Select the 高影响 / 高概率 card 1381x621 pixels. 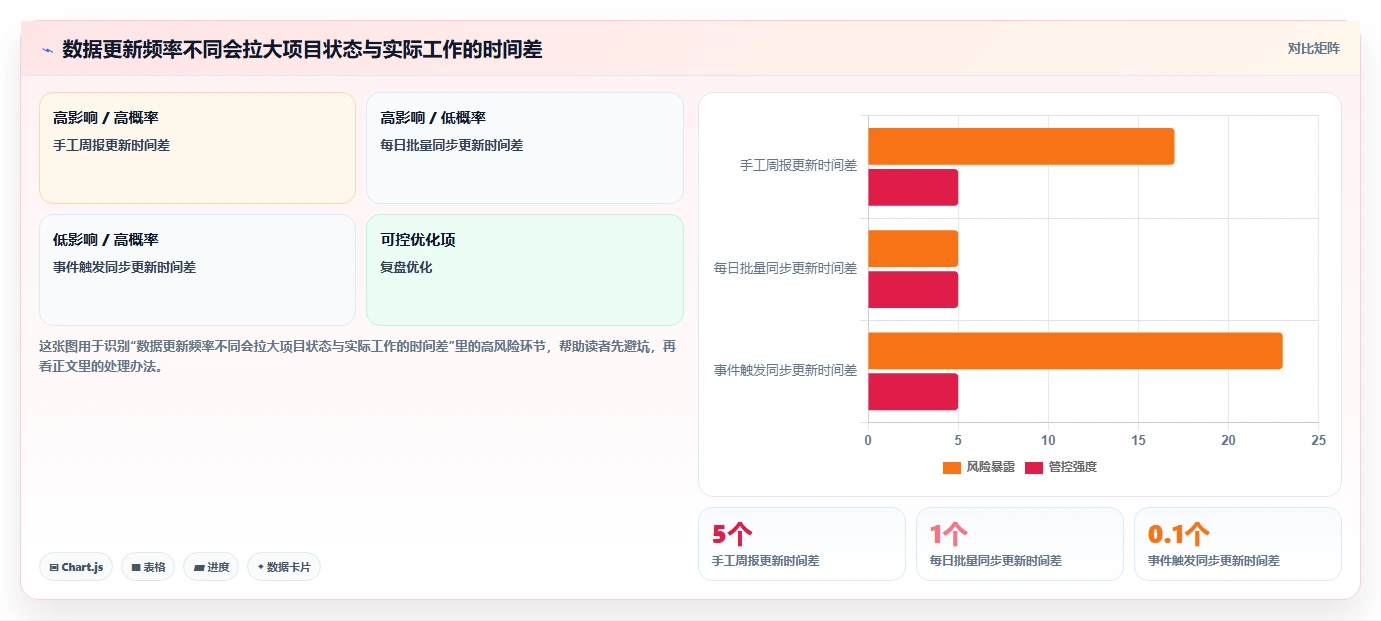[197, 148]
